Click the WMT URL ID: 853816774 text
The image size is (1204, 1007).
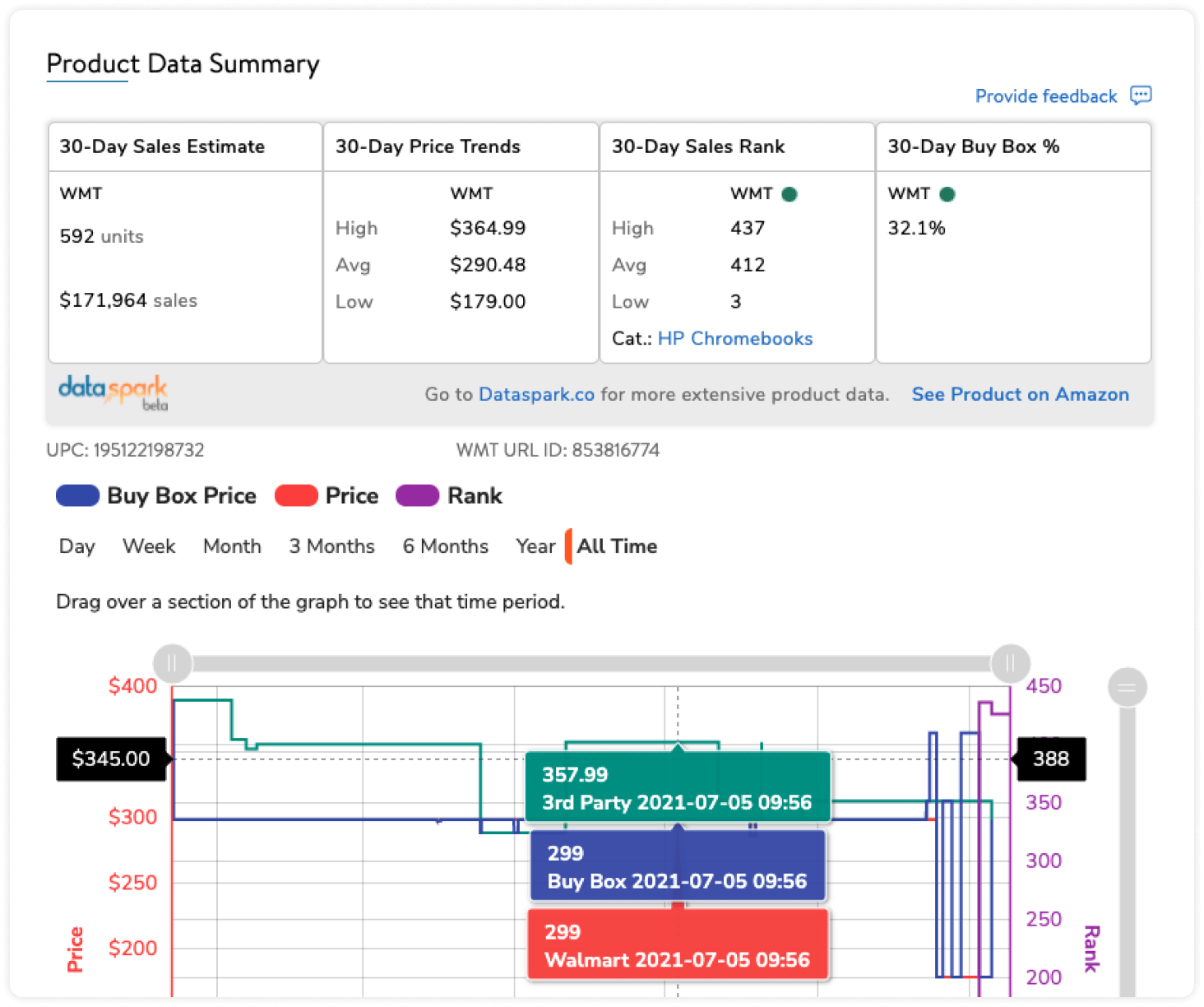[x=558, y=450]
